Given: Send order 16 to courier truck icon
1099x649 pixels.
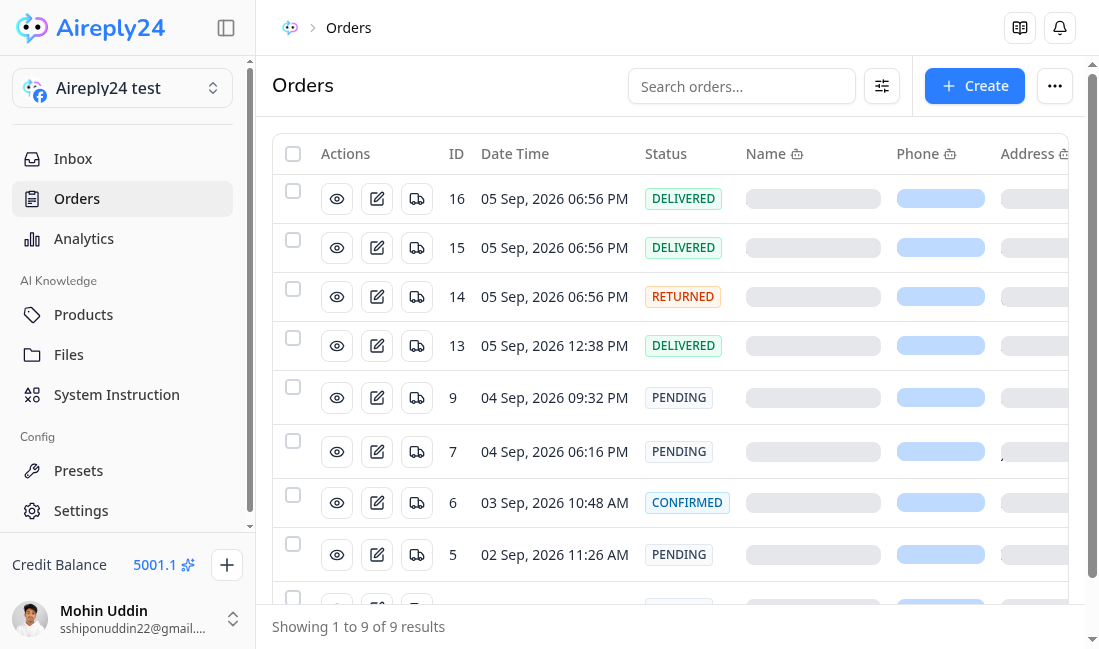Looking at the screenshot, I should coord(417,199).
